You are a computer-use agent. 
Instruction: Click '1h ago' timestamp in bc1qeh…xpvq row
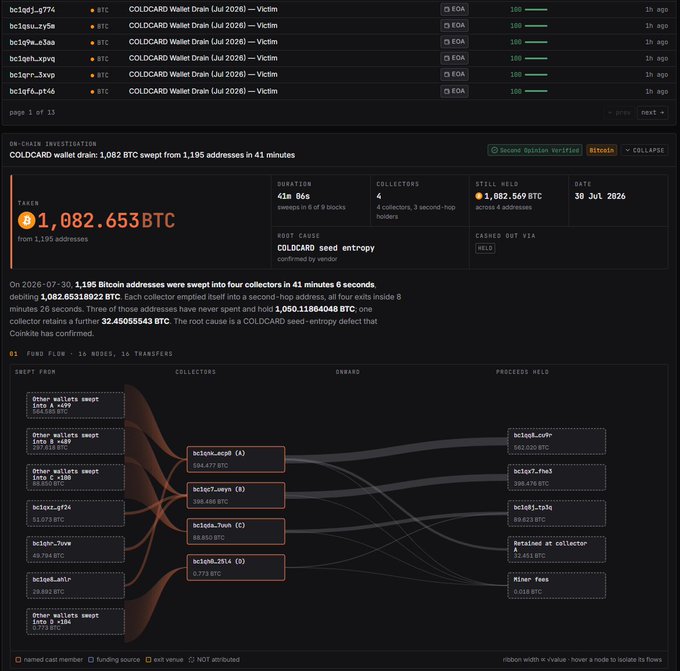click(x=656, y=59)
